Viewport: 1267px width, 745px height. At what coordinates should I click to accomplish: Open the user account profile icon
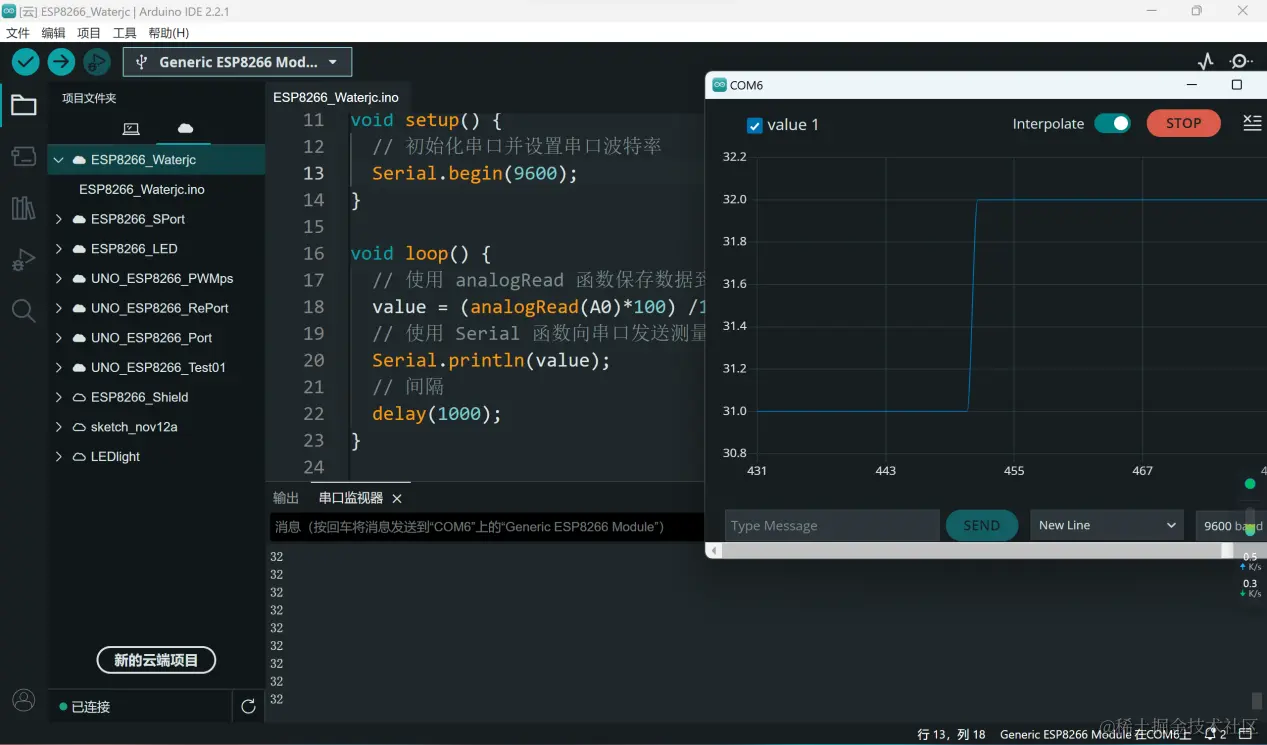point(23,700)
